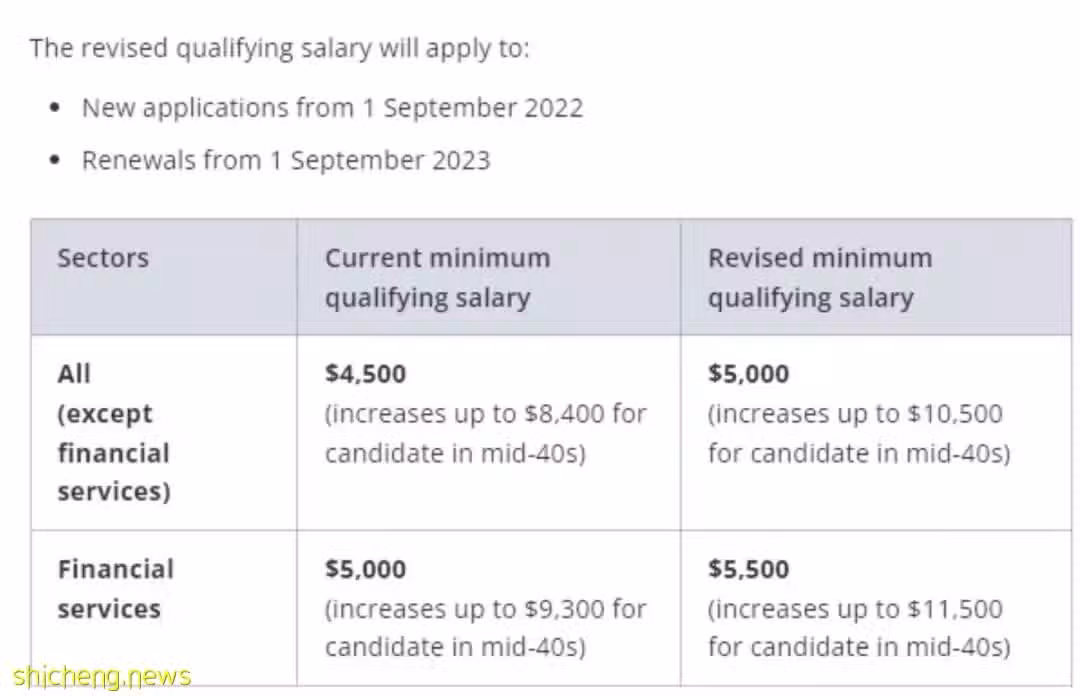This screenshot has height=696, width=1080.
Task: Click New applications from 1 September 2022
Action: 332,108
